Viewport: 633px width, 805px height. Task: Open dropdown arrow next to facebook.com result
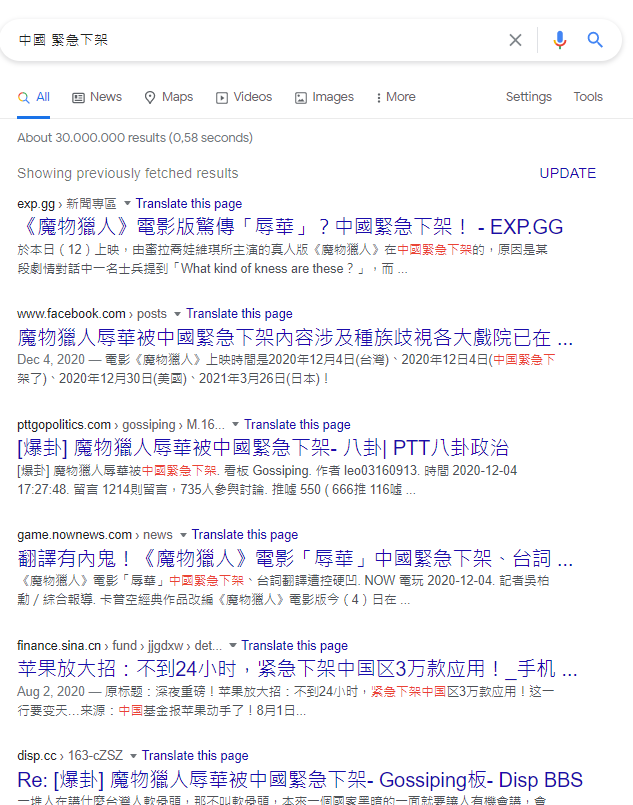click(x=178, y=314)
